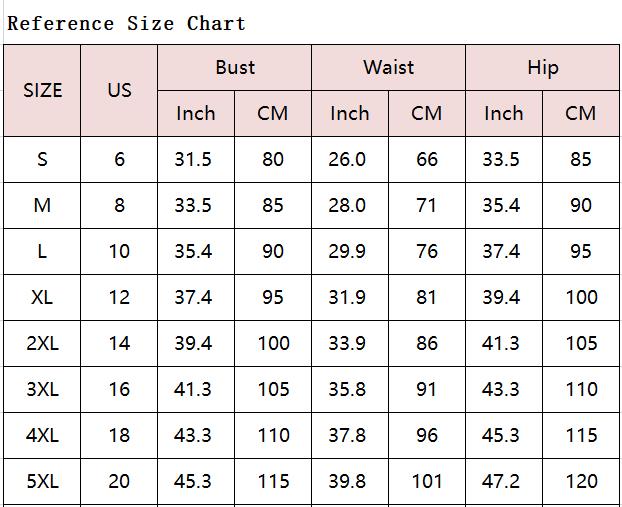Click the US size 10 cell
Image resolution: width=622 pixels, height=507 pixels.
pos(119,252)
